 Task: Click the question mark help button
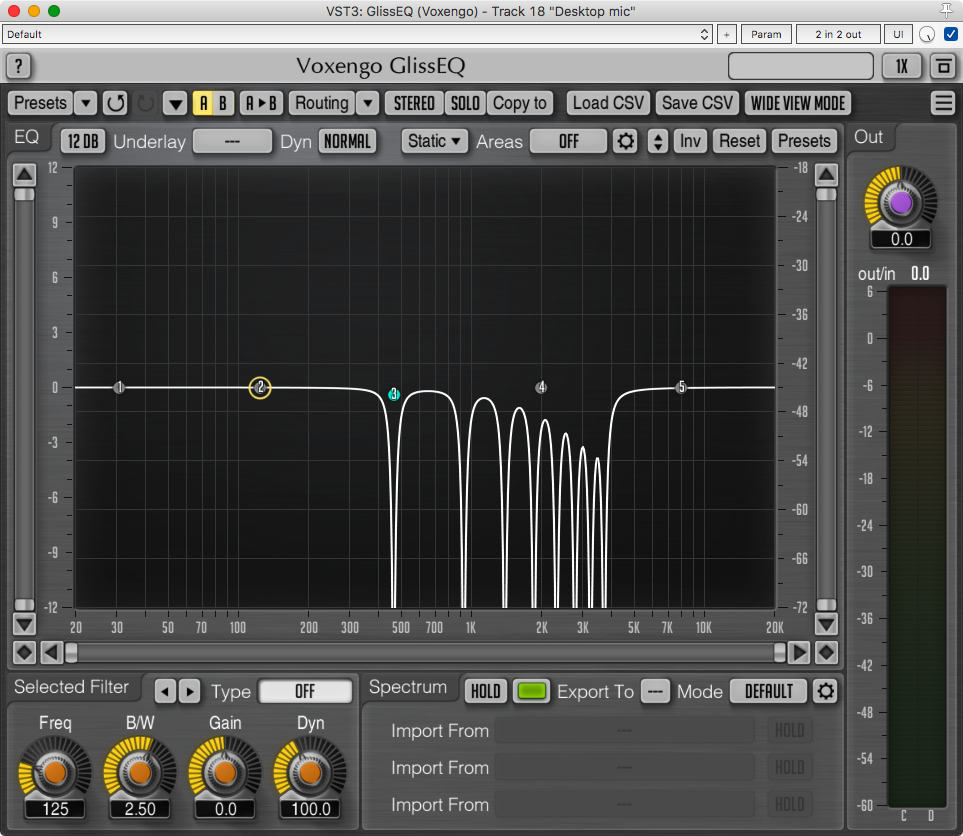click(x=19, y=66)
